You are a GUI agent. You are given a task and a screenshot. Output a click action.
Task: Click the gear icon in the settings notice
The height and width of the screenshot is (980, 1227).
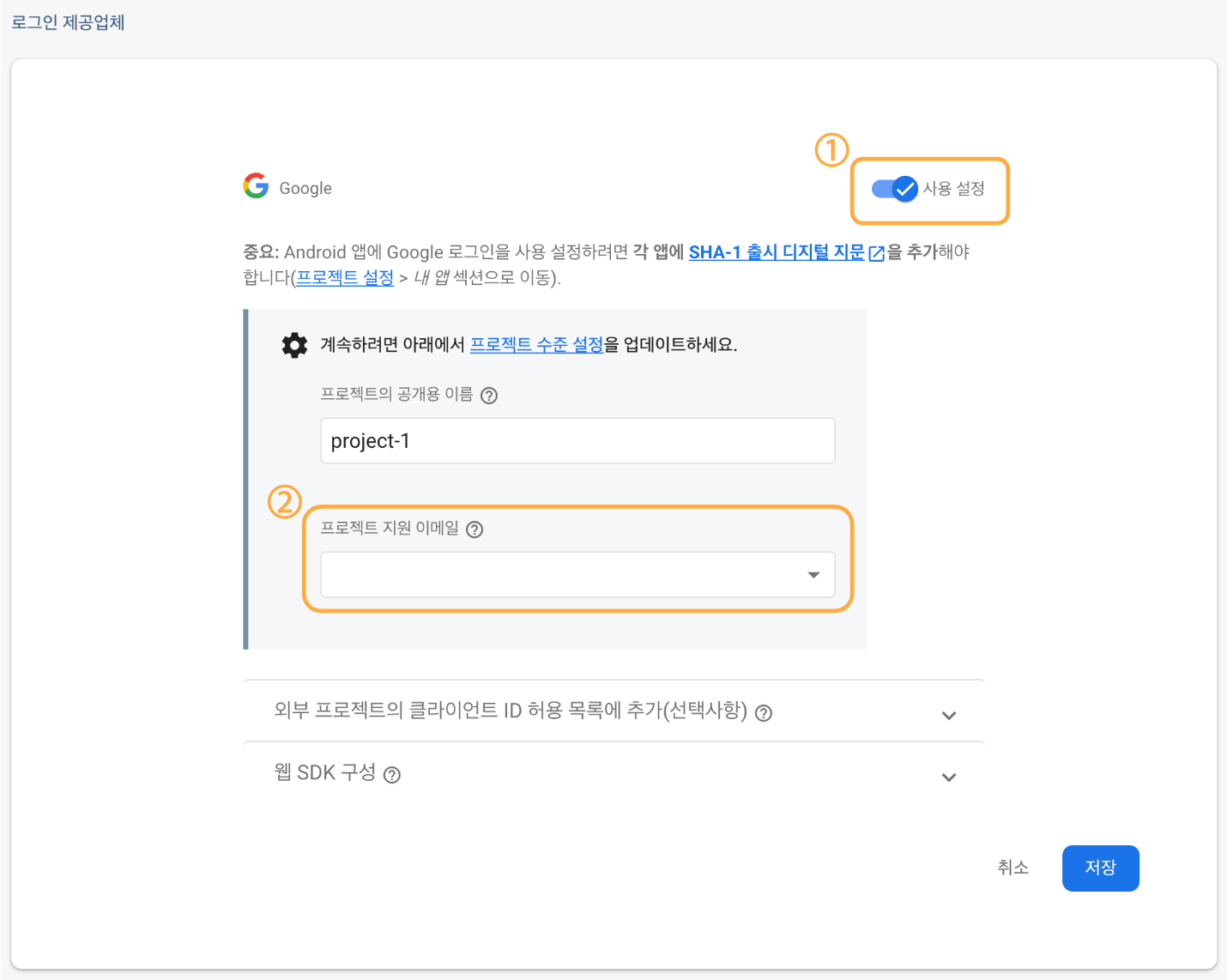pos(294,345)
